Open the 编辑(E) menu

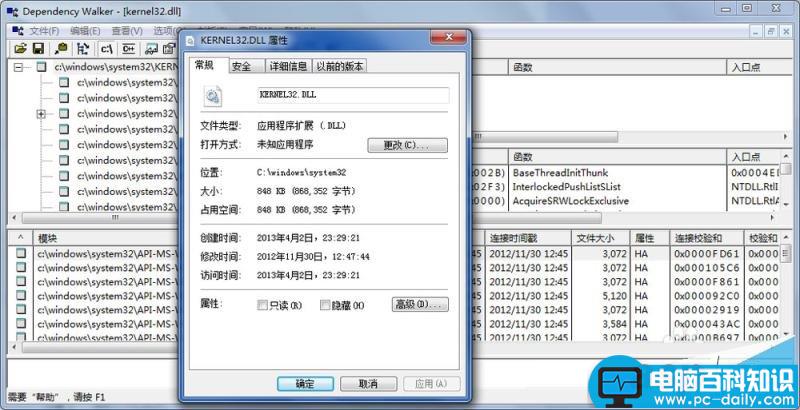click(x=85, y=31)
